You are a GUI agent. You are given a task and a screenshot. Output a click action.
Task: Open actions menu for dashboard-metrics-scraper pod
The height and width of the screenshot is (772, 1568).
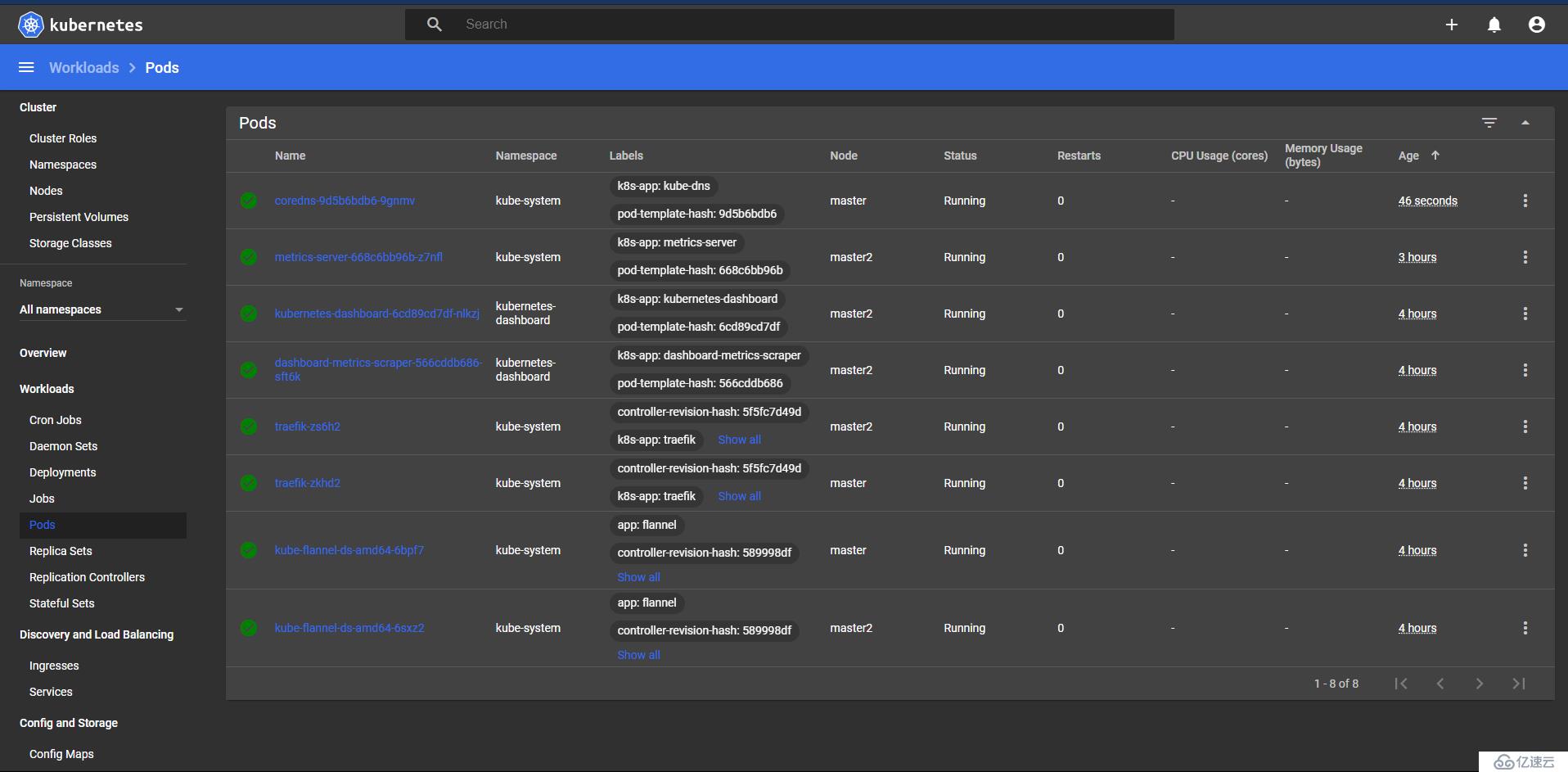(x=1525, y=370)
